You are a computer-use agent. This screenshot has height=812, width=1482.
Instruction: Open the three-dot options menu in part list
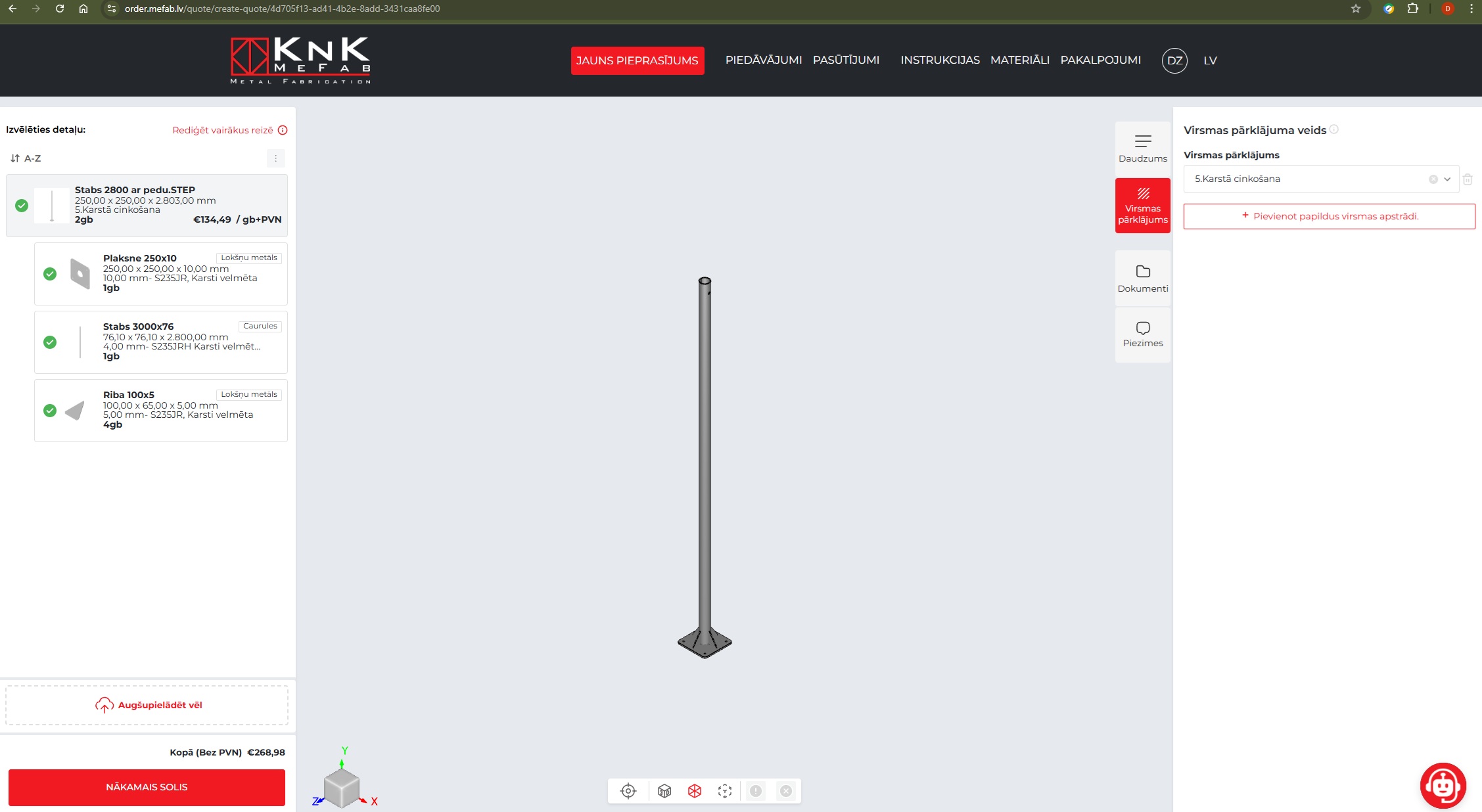[276, 158]
